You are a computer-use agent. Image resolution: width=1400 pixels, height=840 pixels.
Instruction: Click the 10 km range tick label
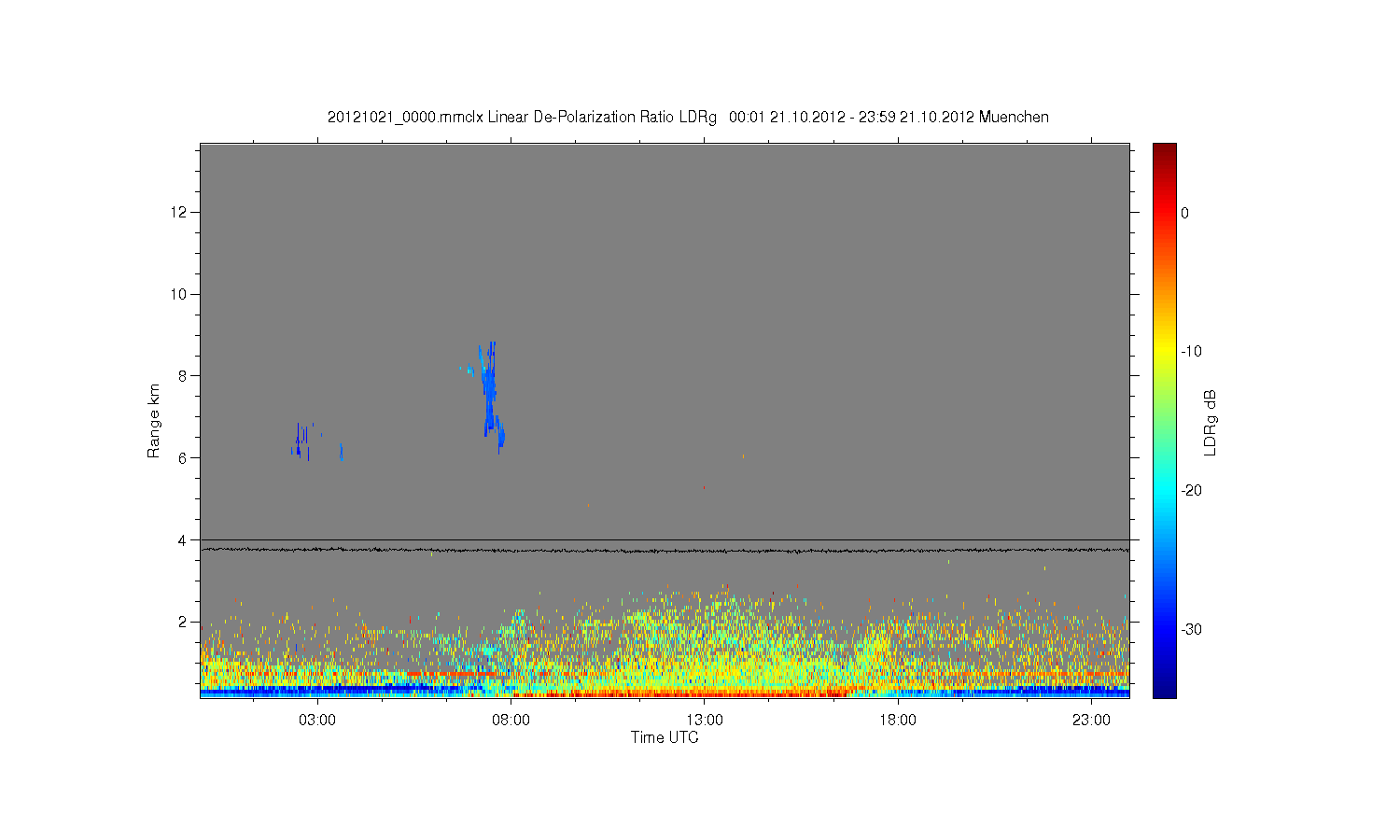pyautogui.click(x=179, y=294)
